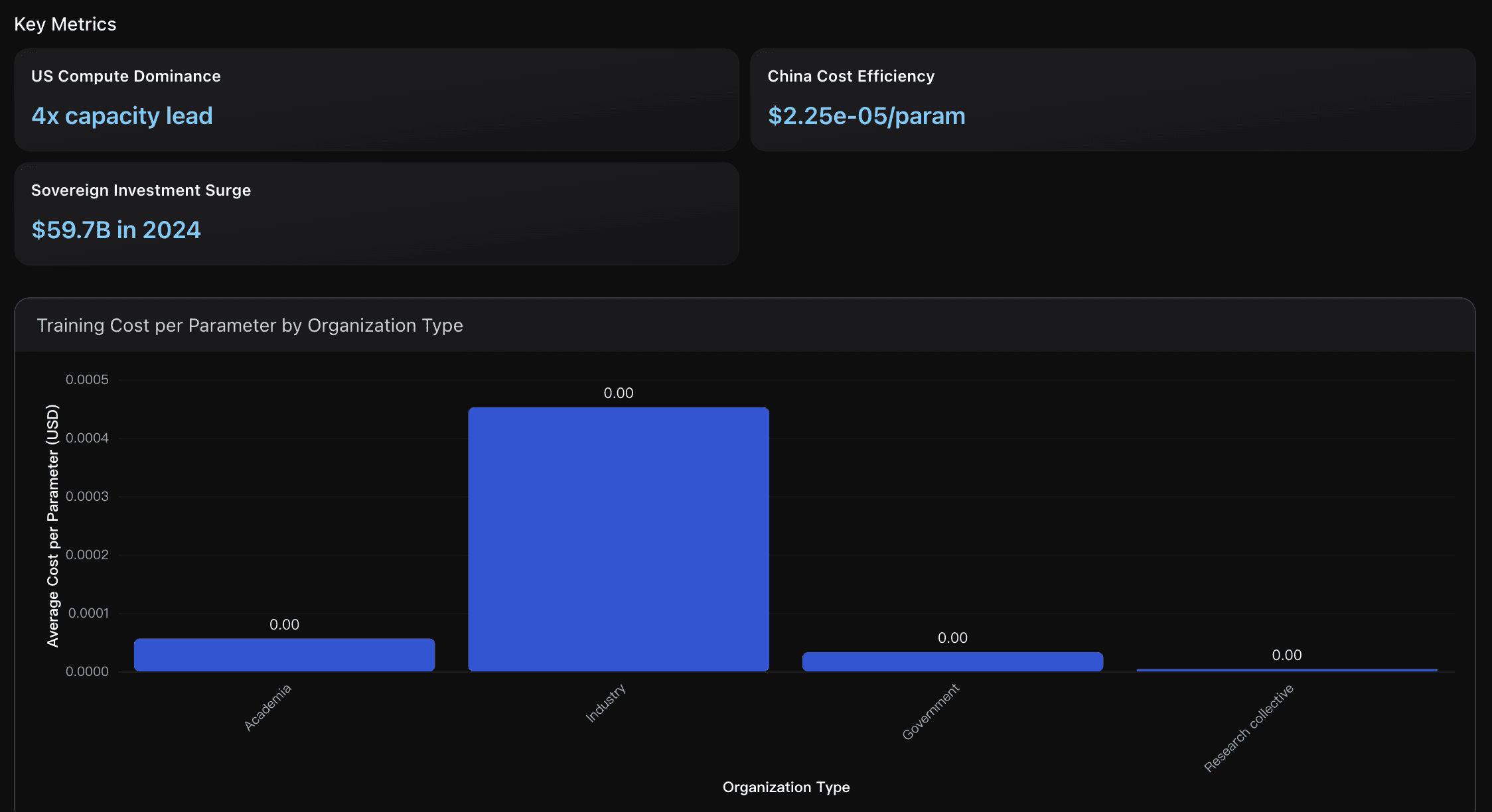The height and width of the screenshot is (812, 1492).
Task: Click the Average Cost per Parameter axis title
Action: click(x=52, y=525)
